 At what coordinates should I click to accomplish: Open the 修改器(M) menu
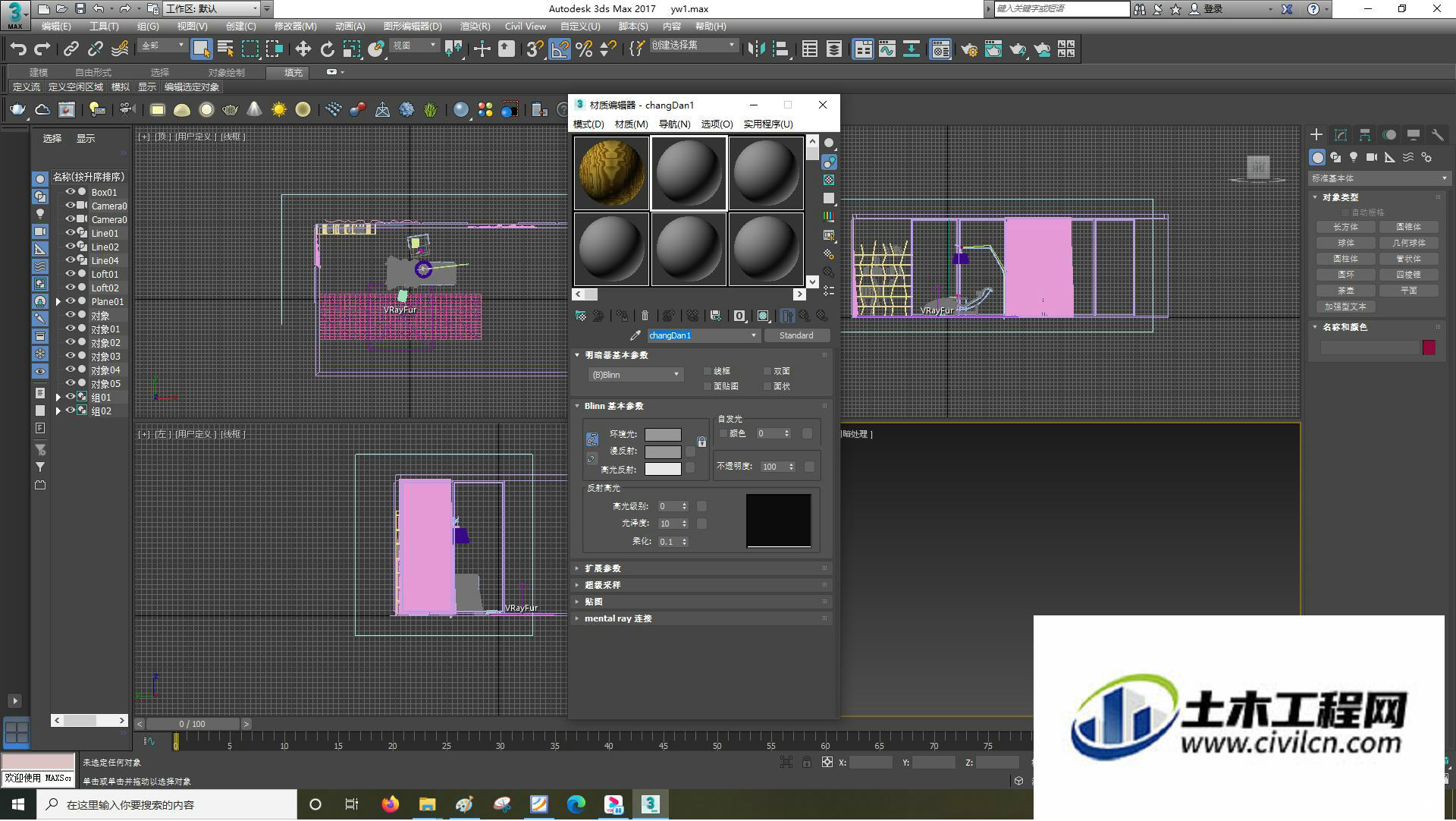(x=295, y=27)
